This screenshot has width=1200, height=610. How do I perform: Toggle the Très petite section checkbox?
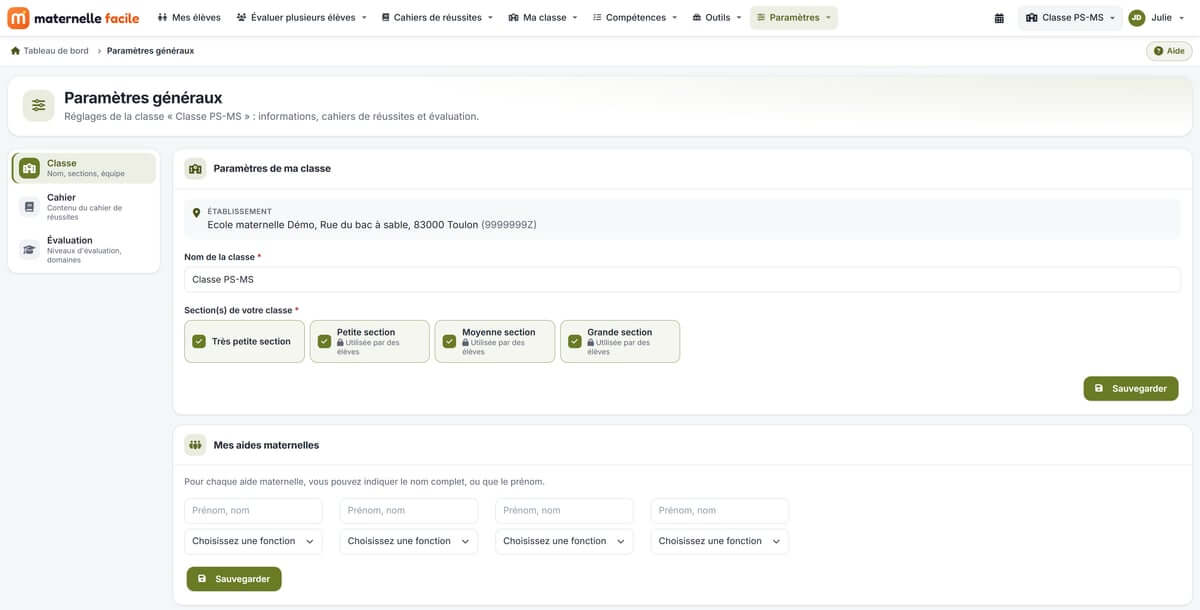[x=199, y=341]
